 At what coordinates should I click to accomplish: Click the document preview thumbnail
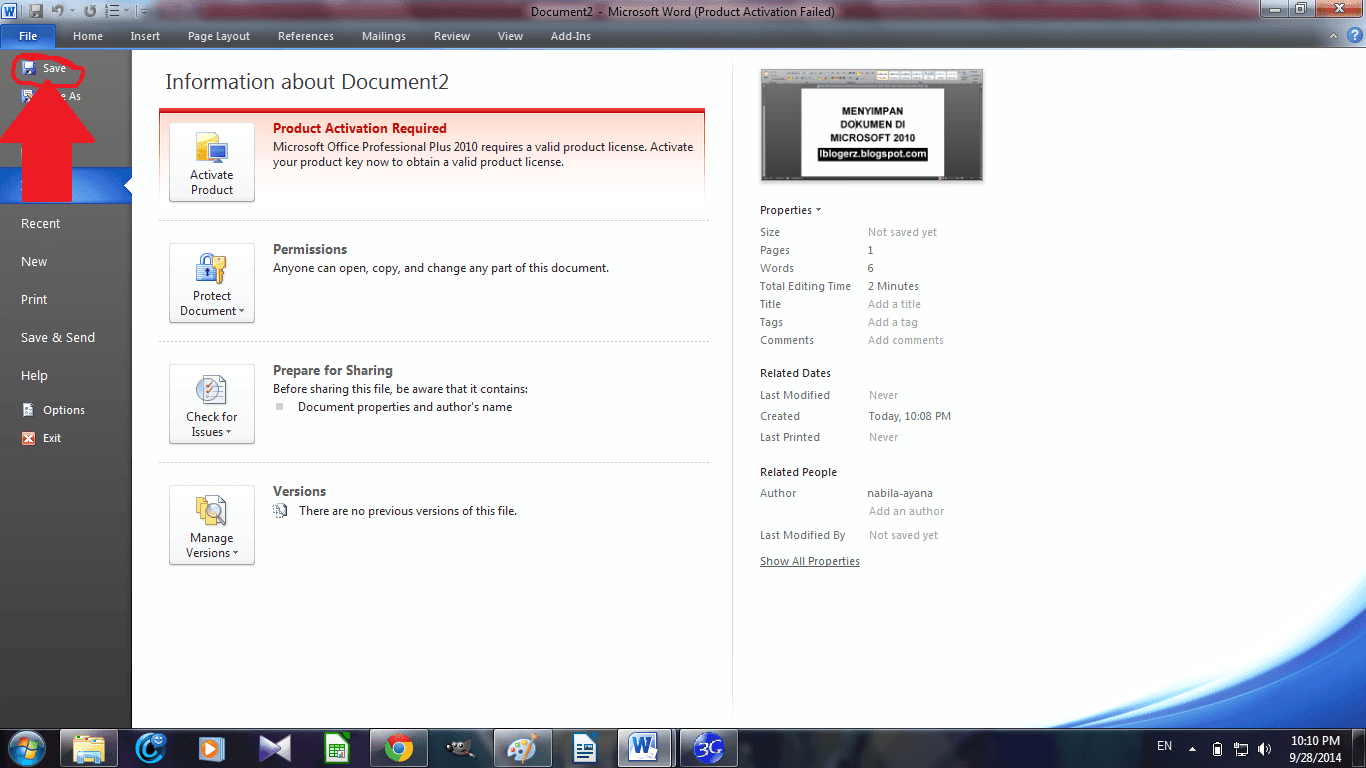(x=872, y=125)
